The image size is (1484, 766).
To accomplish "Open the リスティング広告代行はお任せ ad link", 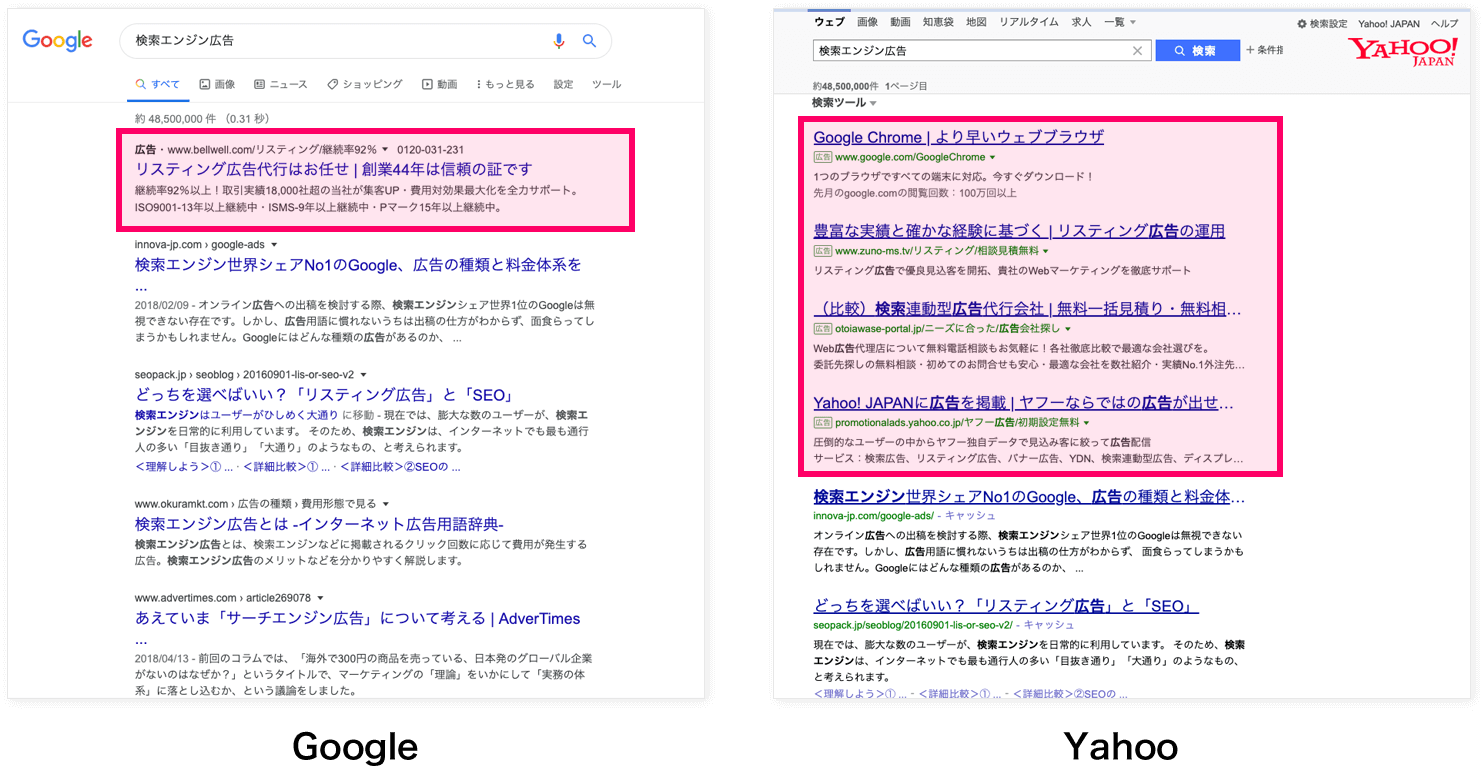I will [x=334, y=169].
